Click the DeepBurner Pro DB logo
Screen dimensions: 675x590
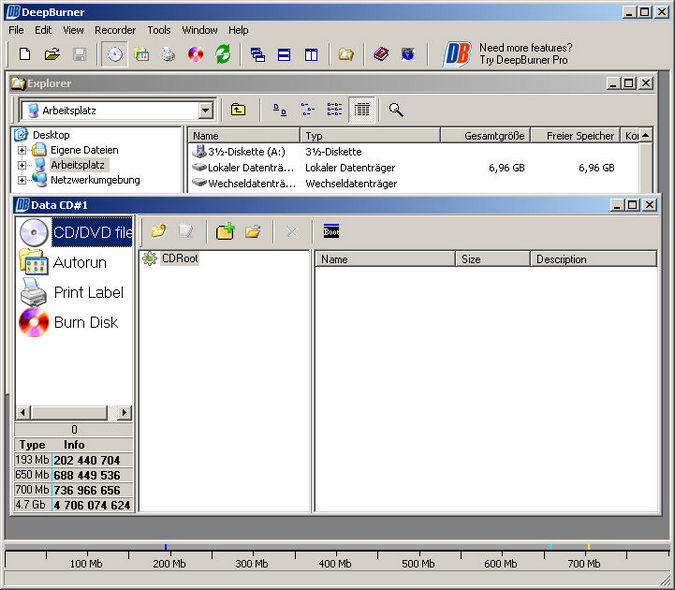click(x=457, y=54)
